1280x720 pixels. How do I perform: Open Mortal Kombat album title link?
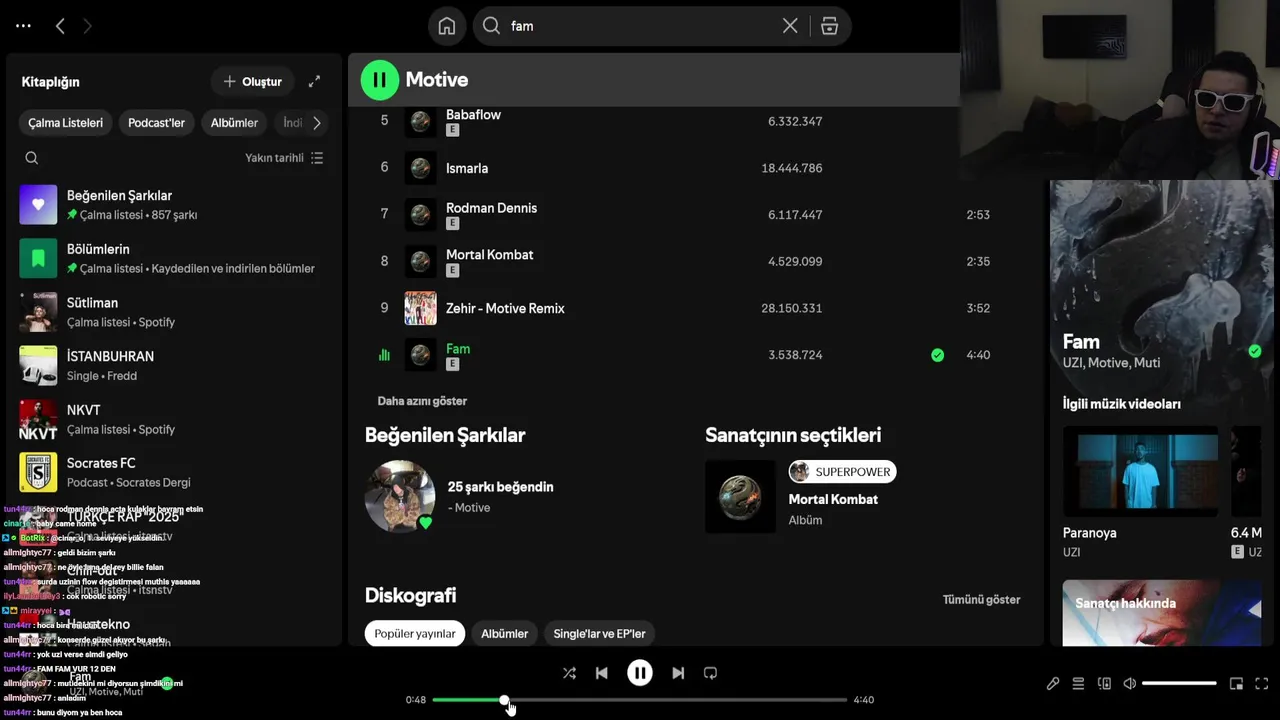coord(833,499)
